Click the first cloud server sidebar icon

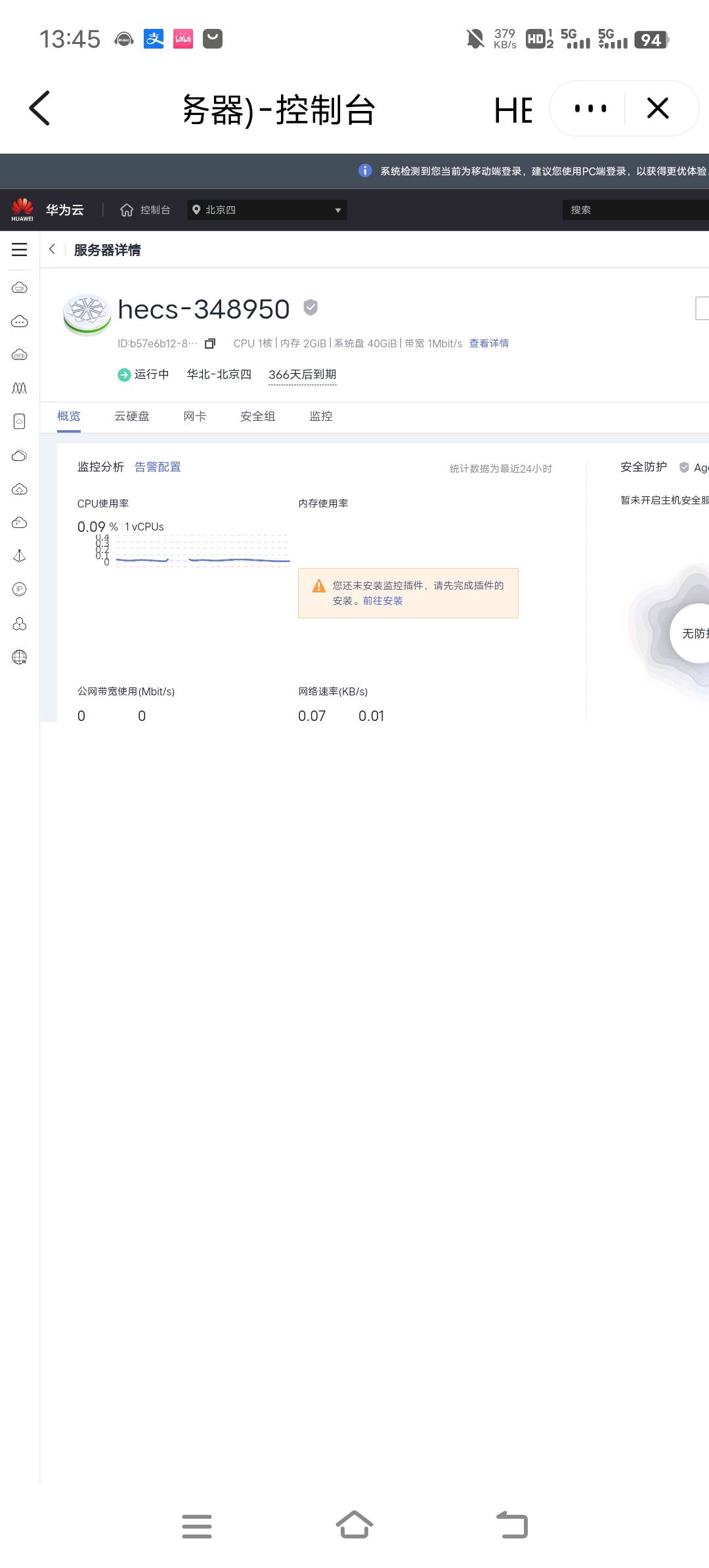coord(20,288)
